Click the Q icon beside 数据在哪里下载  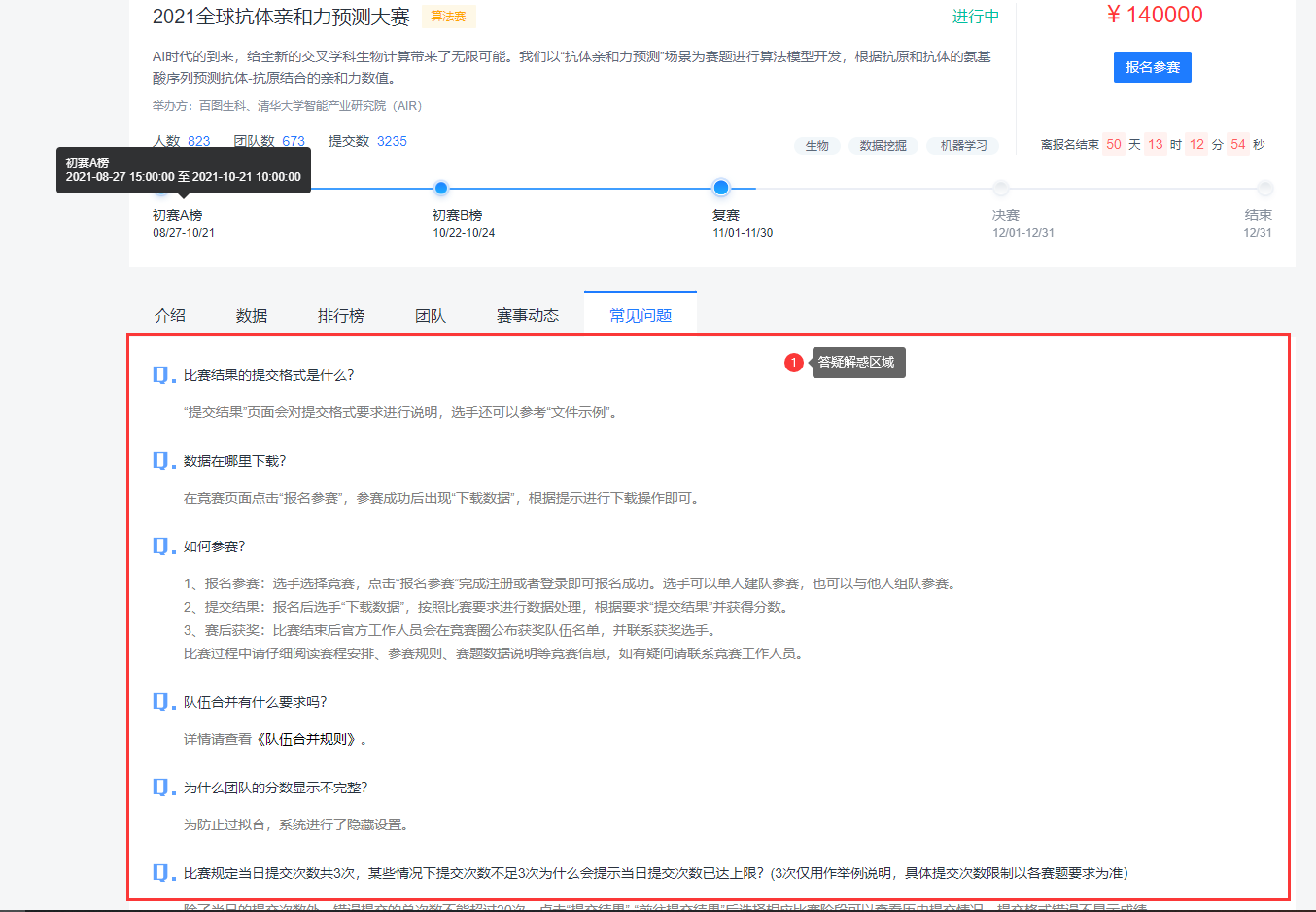[162, 460]
